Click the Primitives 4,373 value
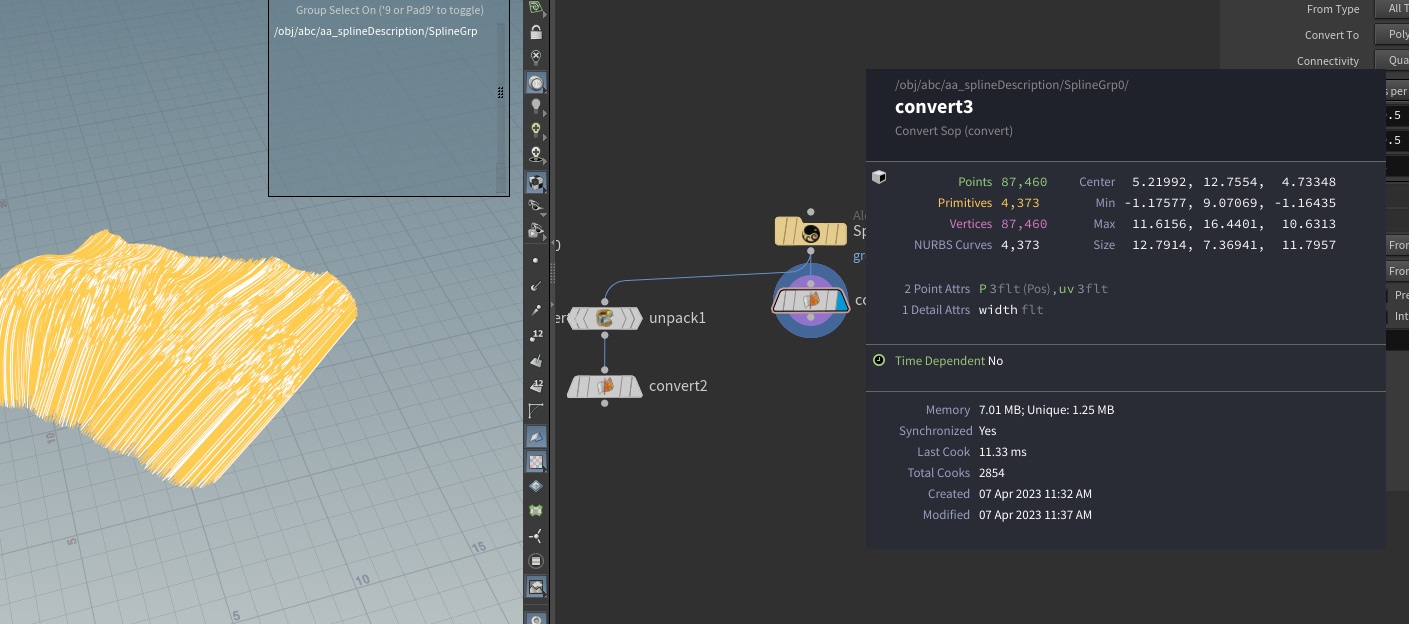Image resolution: width=1409 pixels, height=624 pixels. click(1020, 203)
